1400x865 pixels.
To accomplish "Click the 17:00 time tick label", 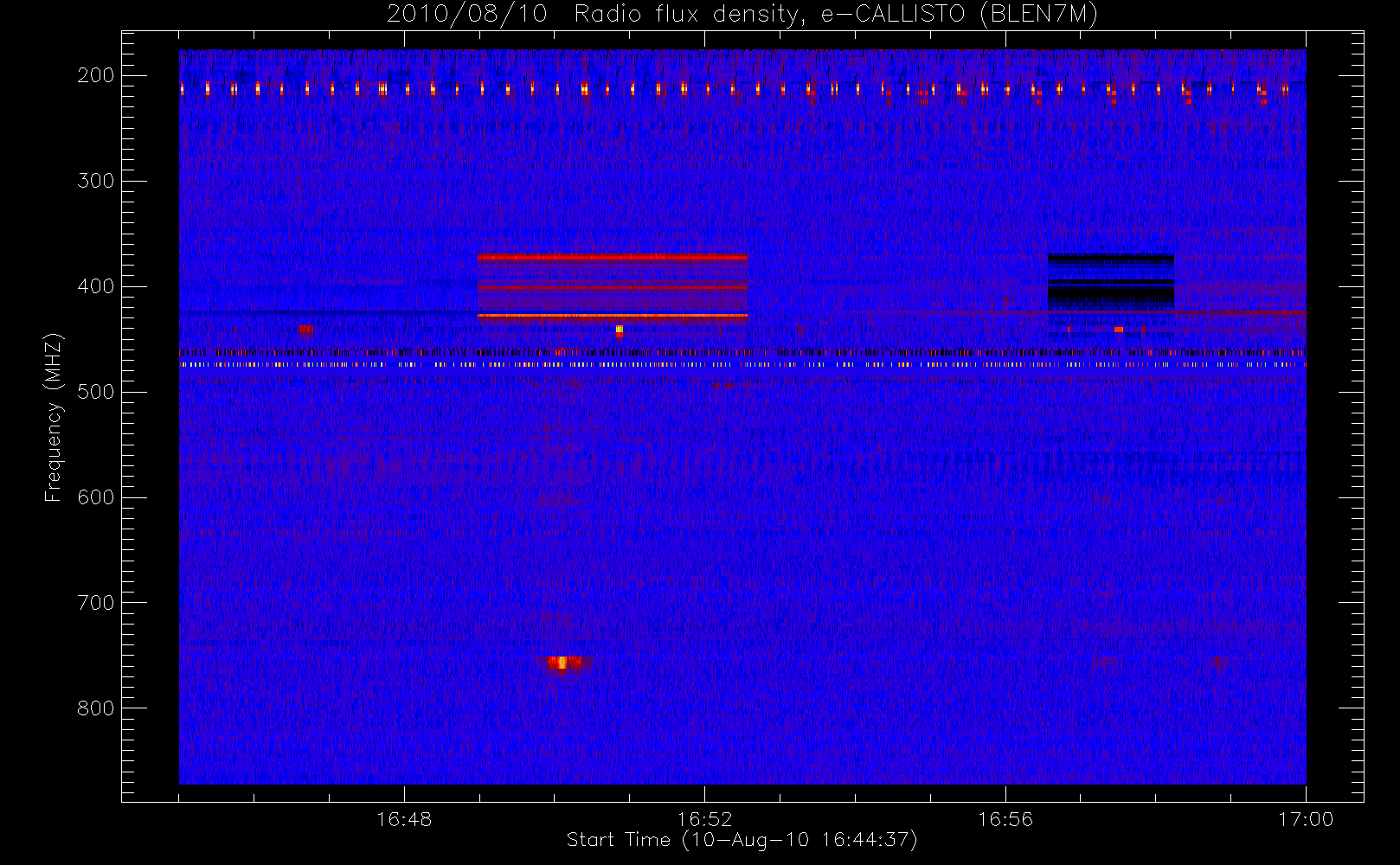I will [1306, 819].
